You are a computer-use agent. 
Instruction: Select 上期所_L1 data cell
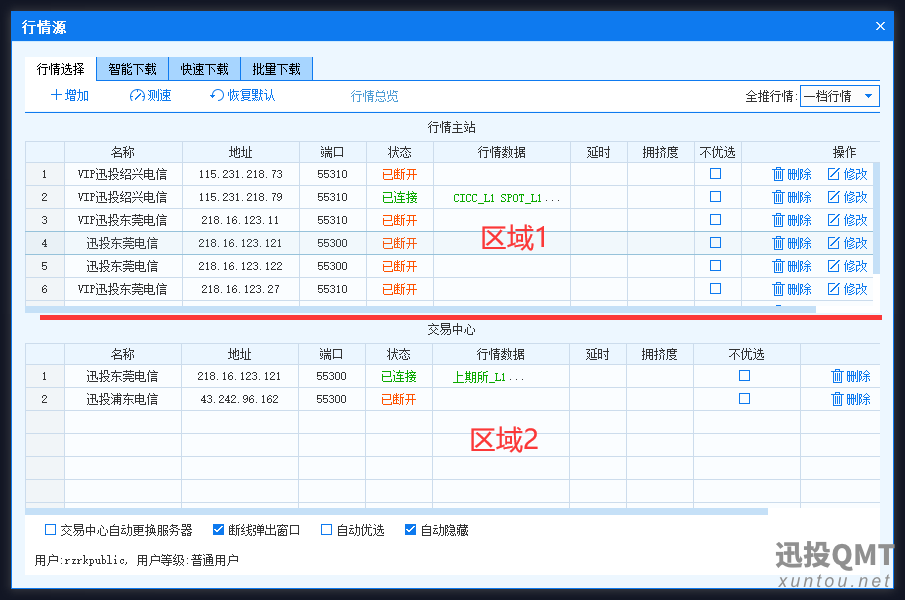pyautogui.click(x=500, y=376)
